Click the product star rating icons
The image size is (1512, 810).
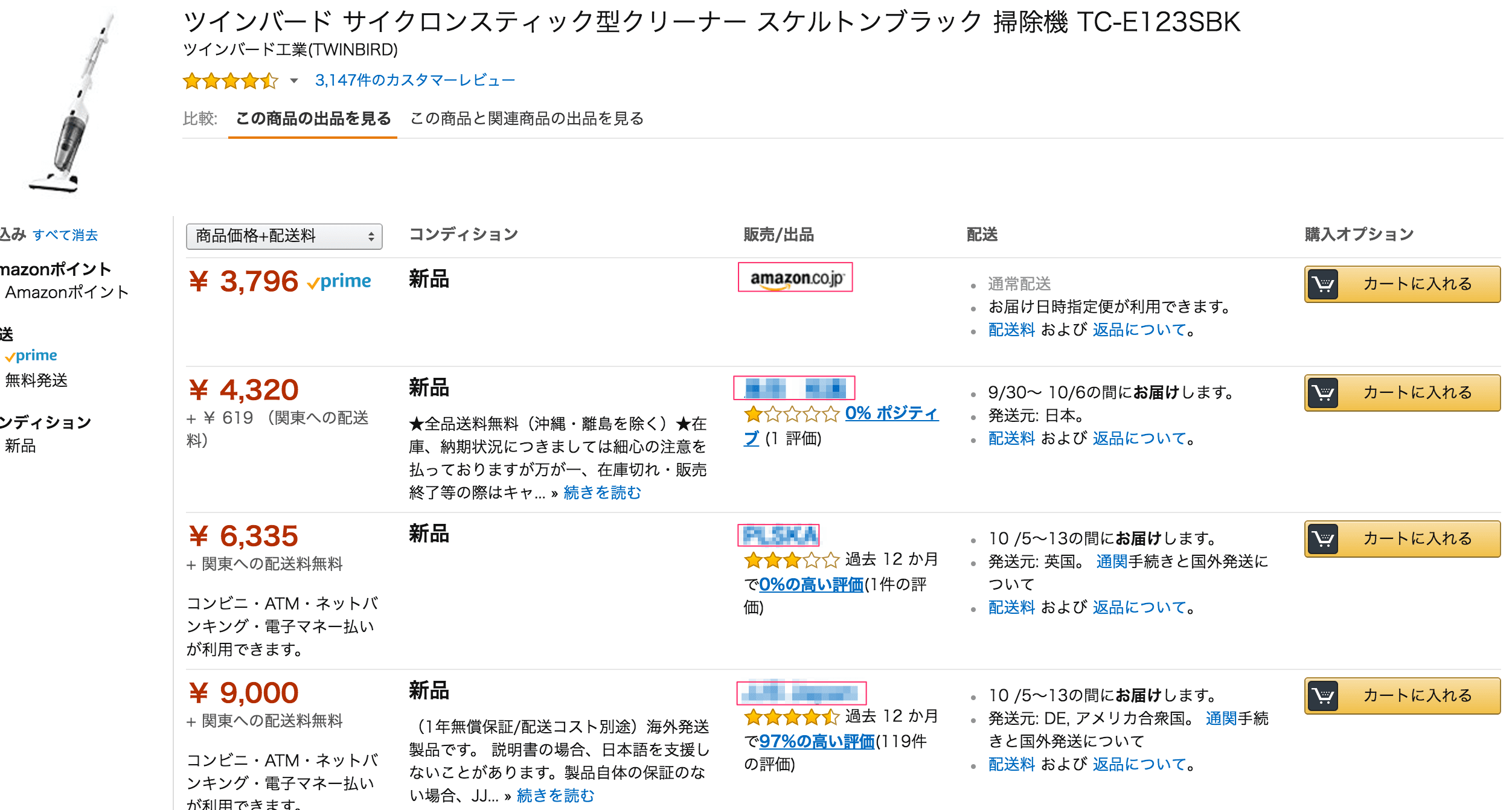(x=230, y=81)
